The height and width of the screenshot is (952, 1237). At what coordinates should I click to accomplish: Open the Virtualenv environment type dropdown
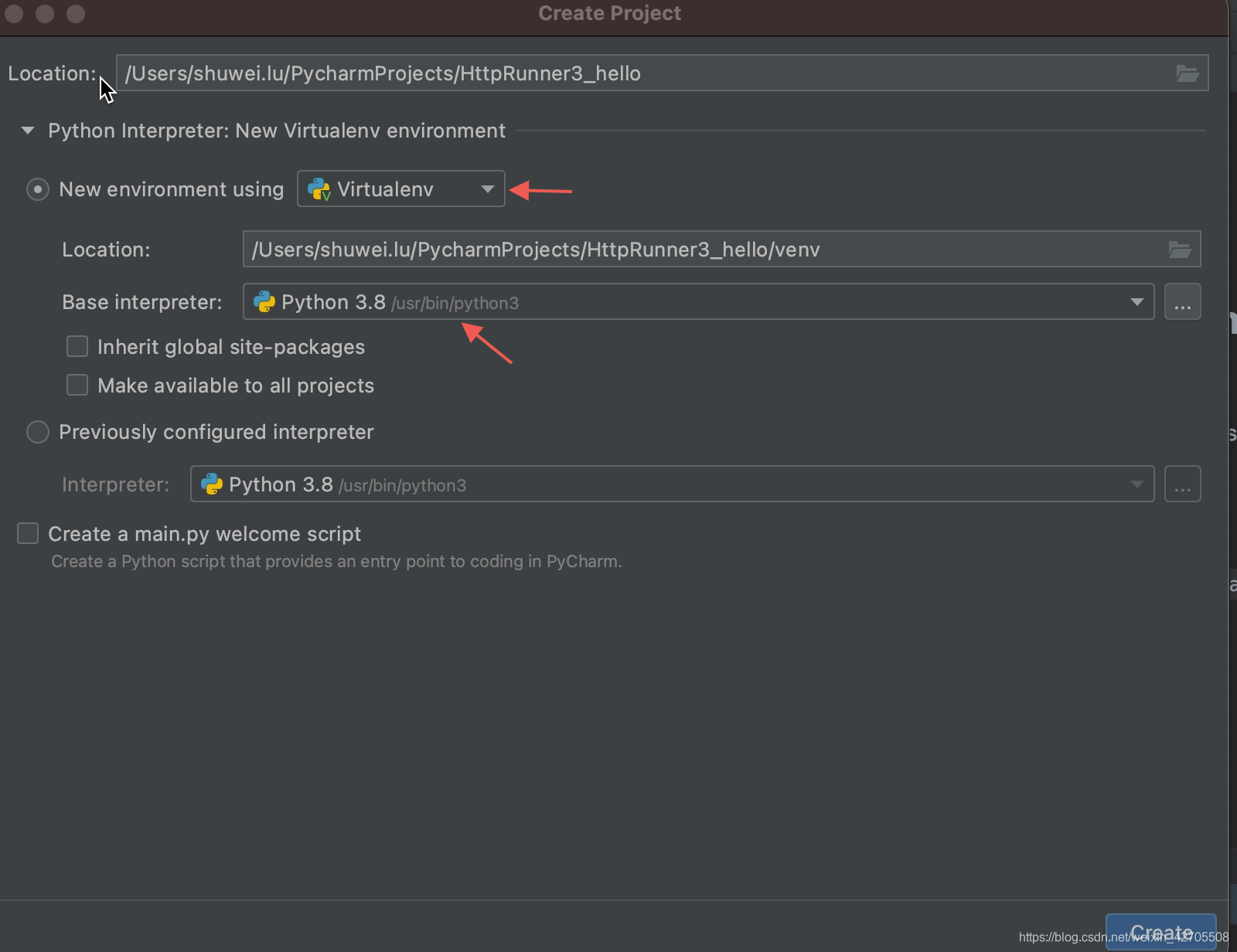point(401,189)
